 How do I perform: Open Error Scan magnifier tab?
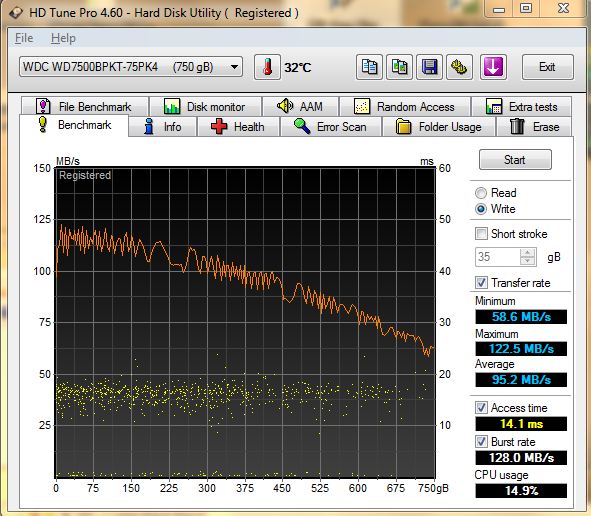(331, 127)
